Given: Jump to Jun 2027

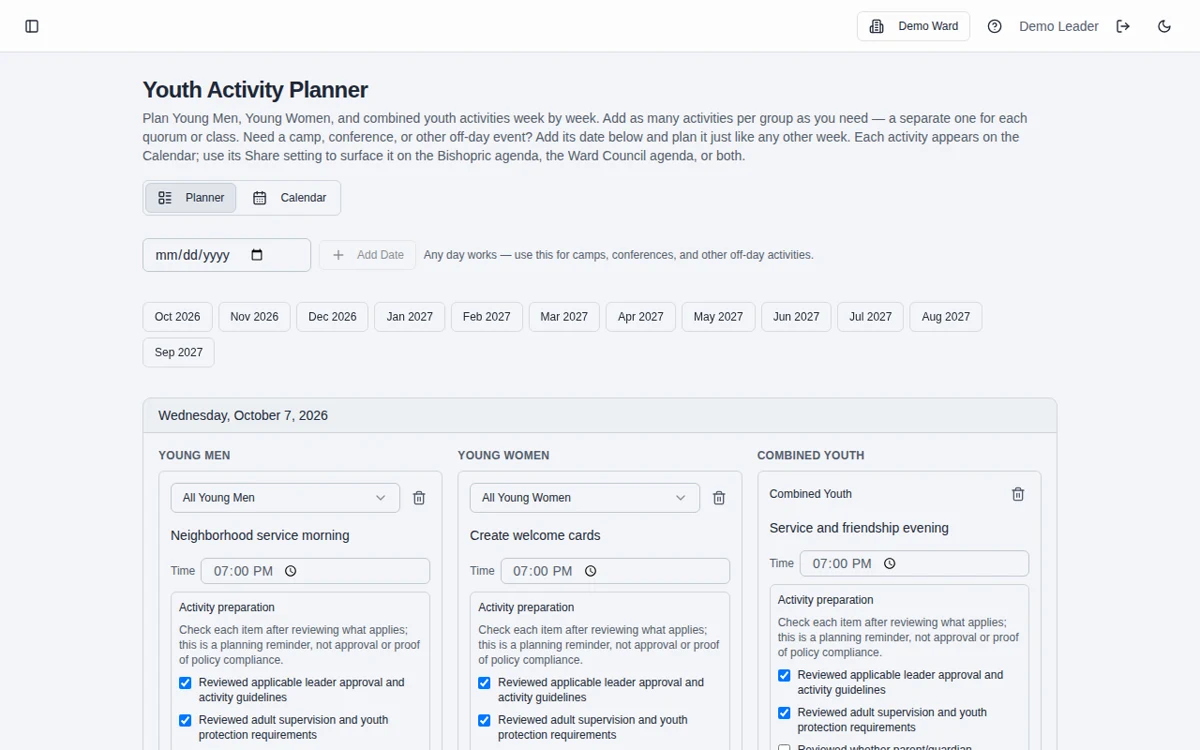Looking at the screenshot, I should 796,317.
